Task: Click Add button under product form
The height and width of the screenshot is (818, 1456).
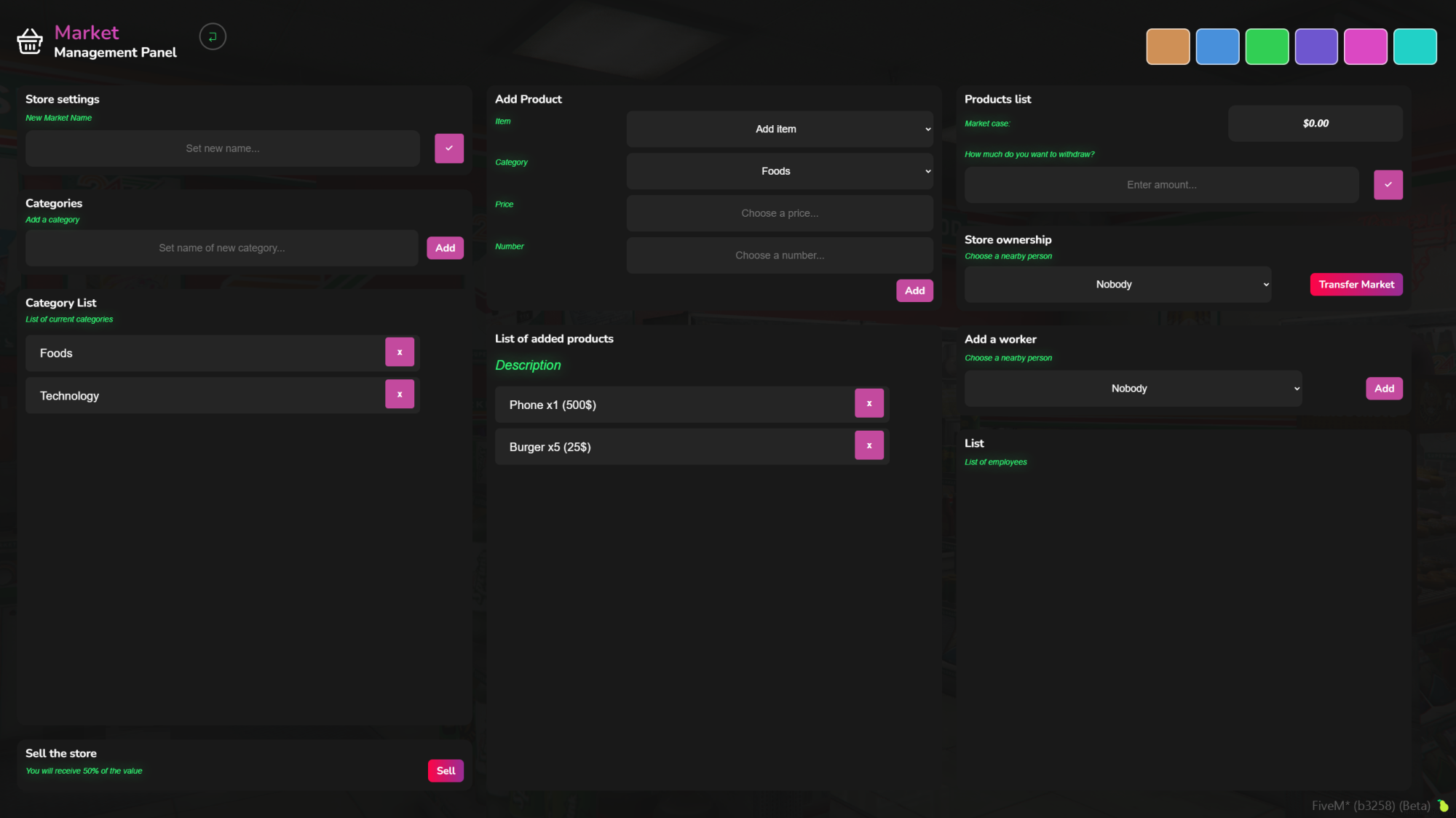Action: click(x=914, y=290)
